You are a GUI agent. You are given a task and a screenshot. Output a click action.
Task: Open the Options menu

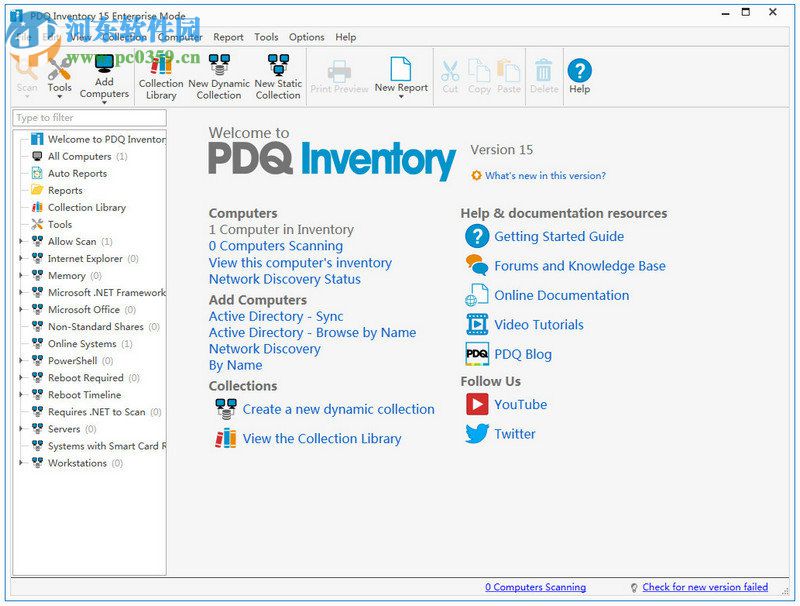pos(306,37)
